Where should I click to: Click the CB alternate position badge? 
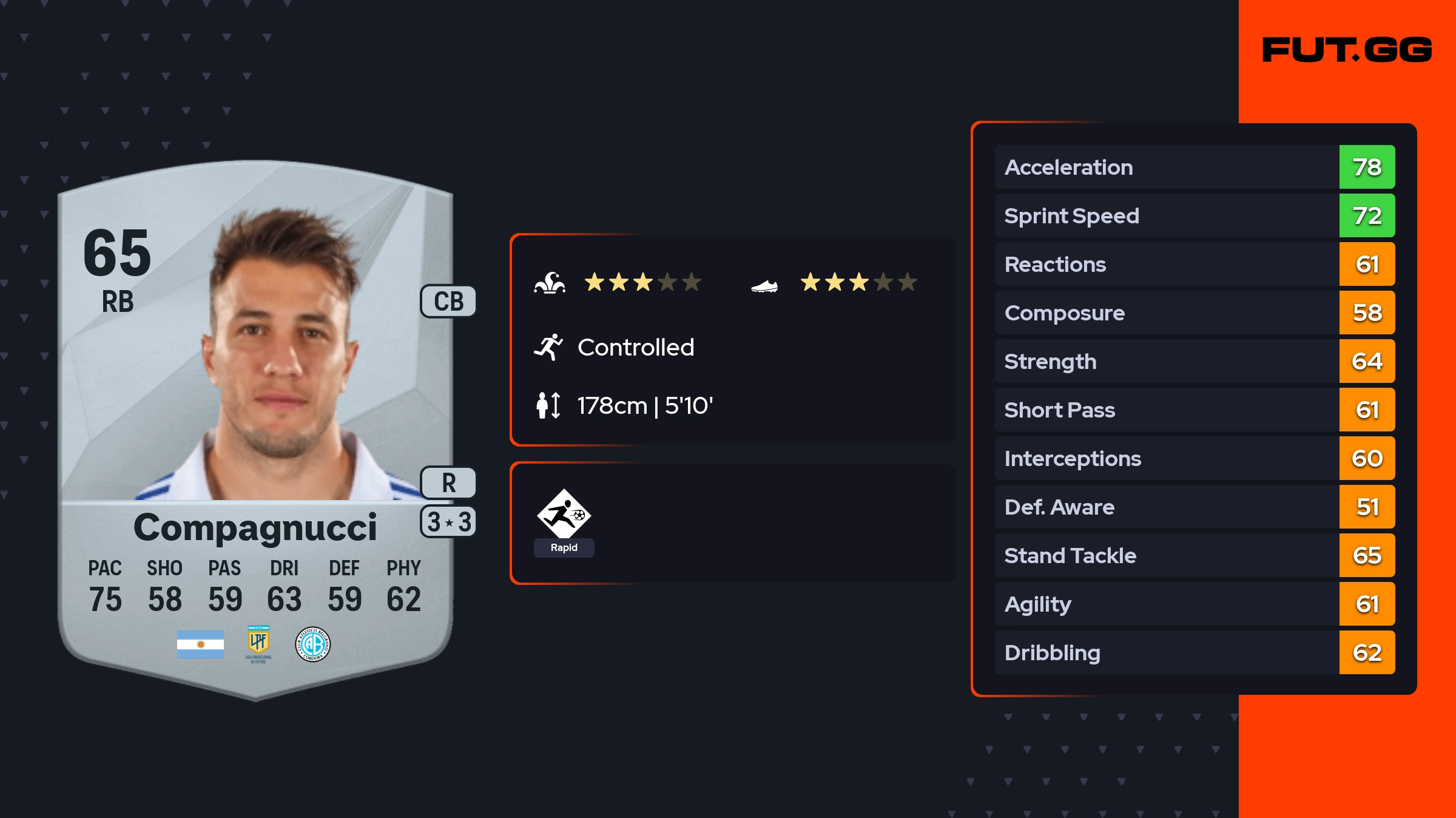point(448,301)
